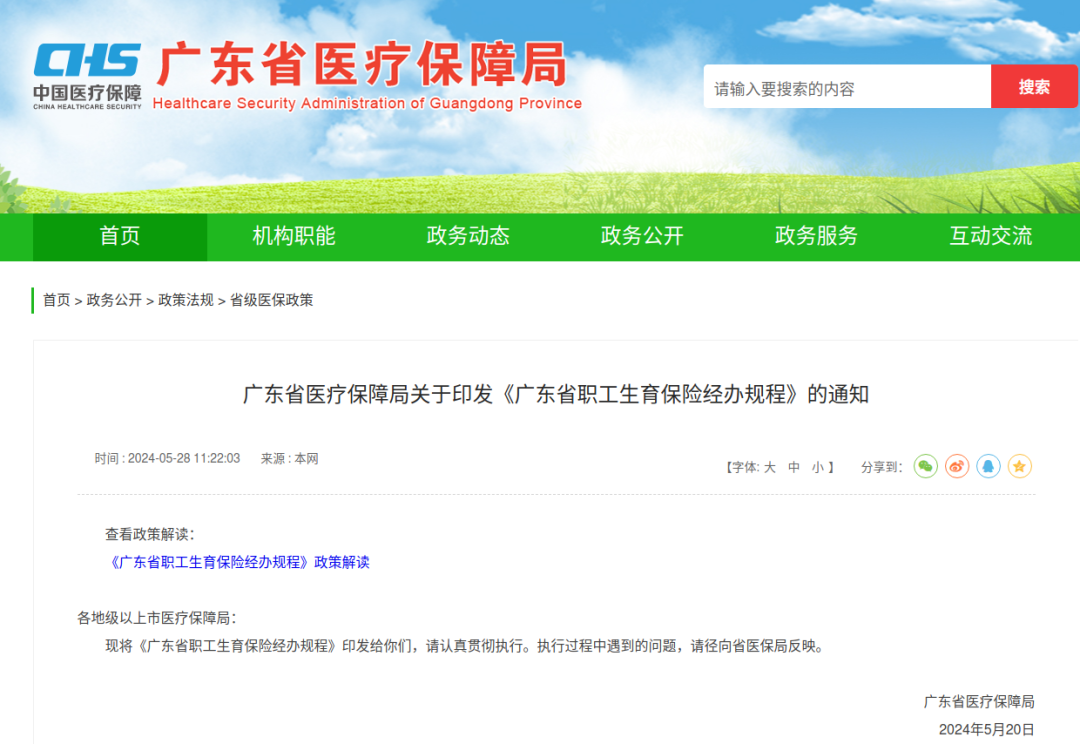Click the 搜索 search button
This screenshot has width=1080, height=744.
1034,86
